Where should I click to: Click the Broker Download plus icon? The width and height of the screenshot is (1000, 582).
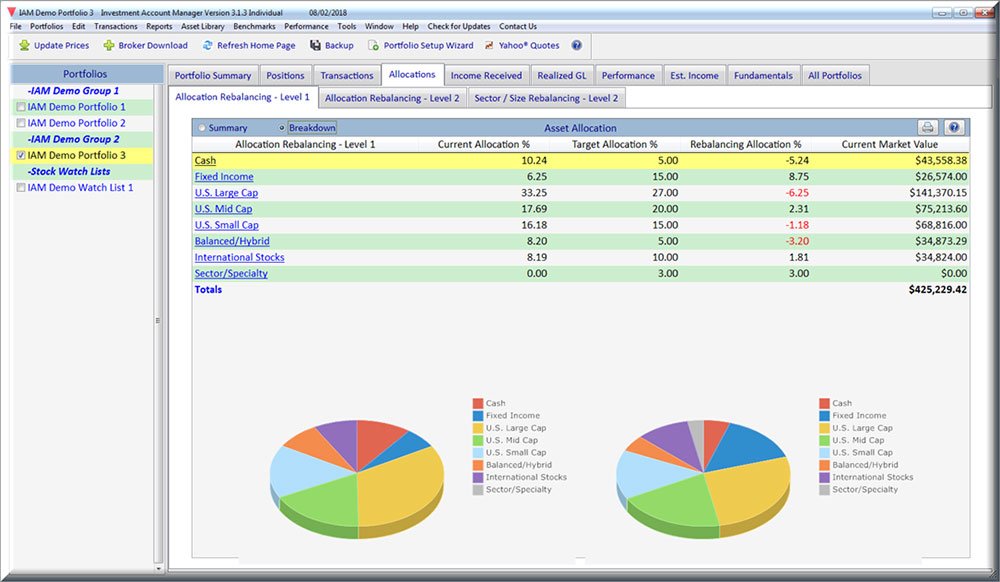coord(109,45)
